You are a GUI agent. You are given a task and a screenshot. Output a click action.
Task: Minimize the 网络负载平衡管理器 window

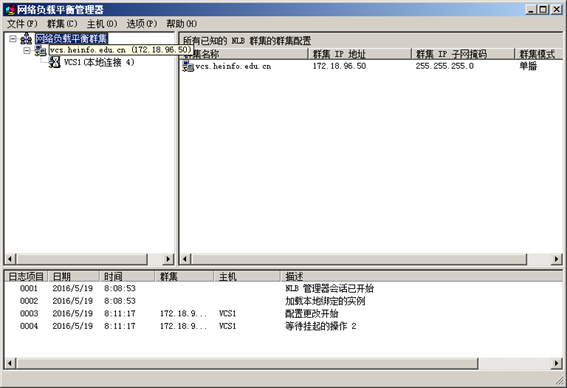pyautogui.click(x=531, y=10)
